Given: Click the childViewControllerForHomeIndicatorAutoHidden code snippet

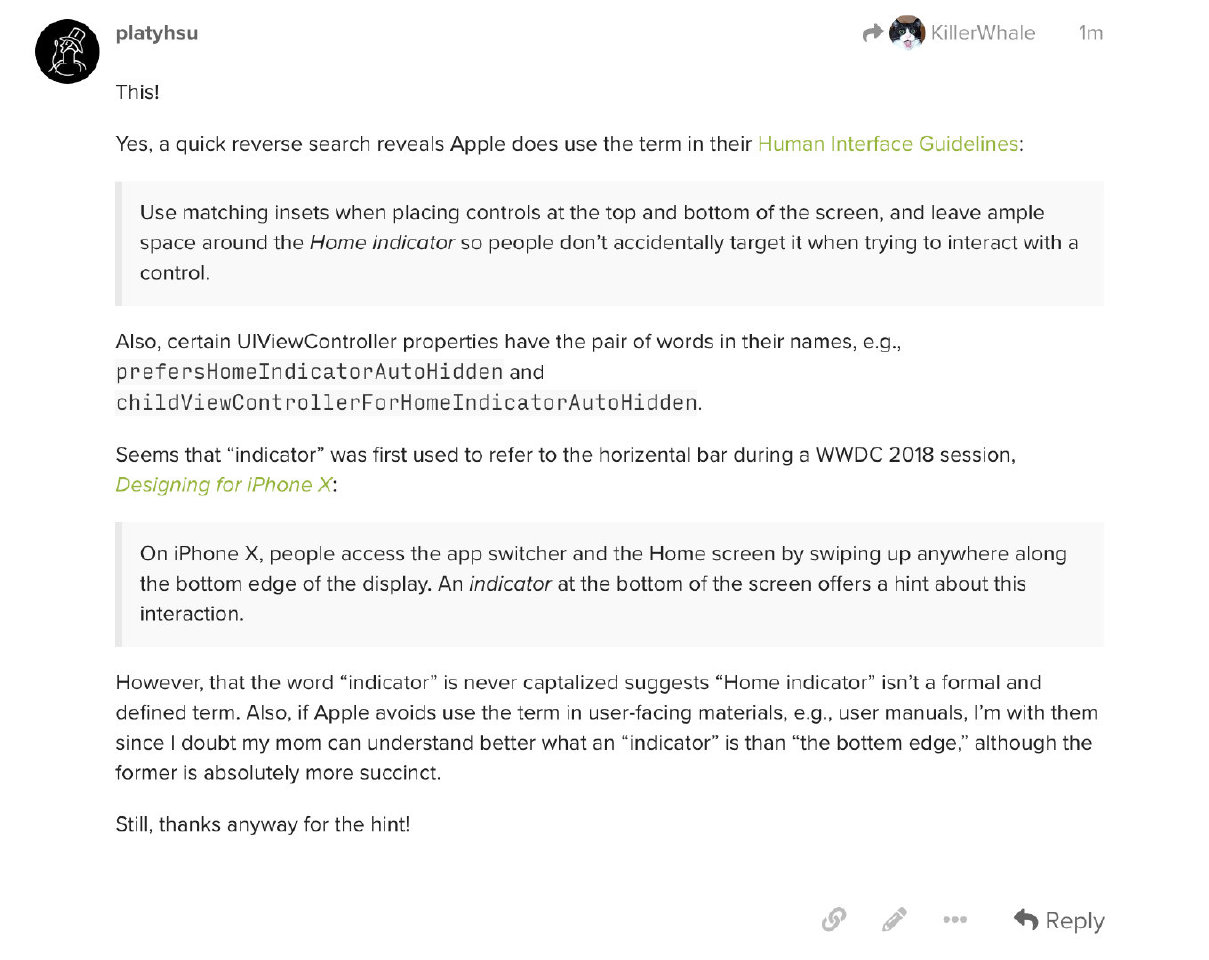Looking at the screenshot, I should click(406, 403).
